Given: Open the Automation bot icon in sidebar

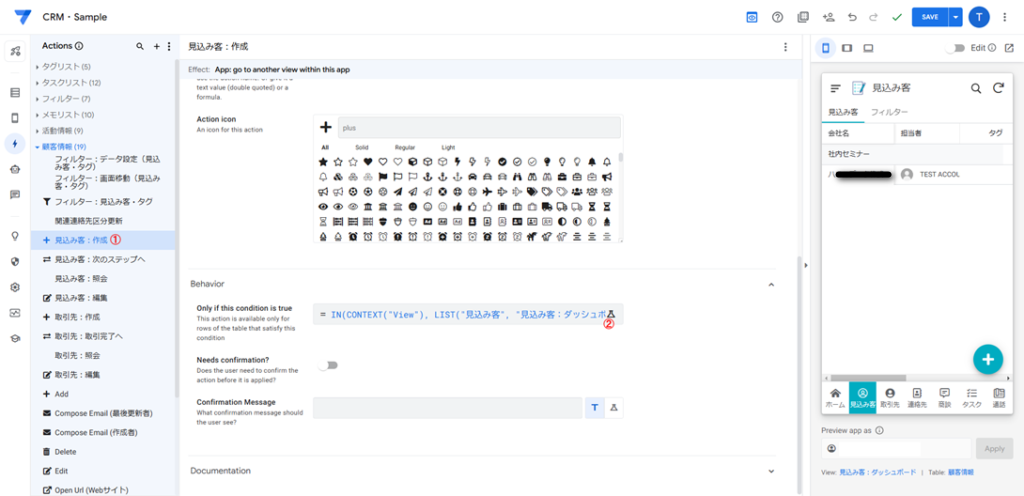Looking at the screenshot, I should [15, 169].
